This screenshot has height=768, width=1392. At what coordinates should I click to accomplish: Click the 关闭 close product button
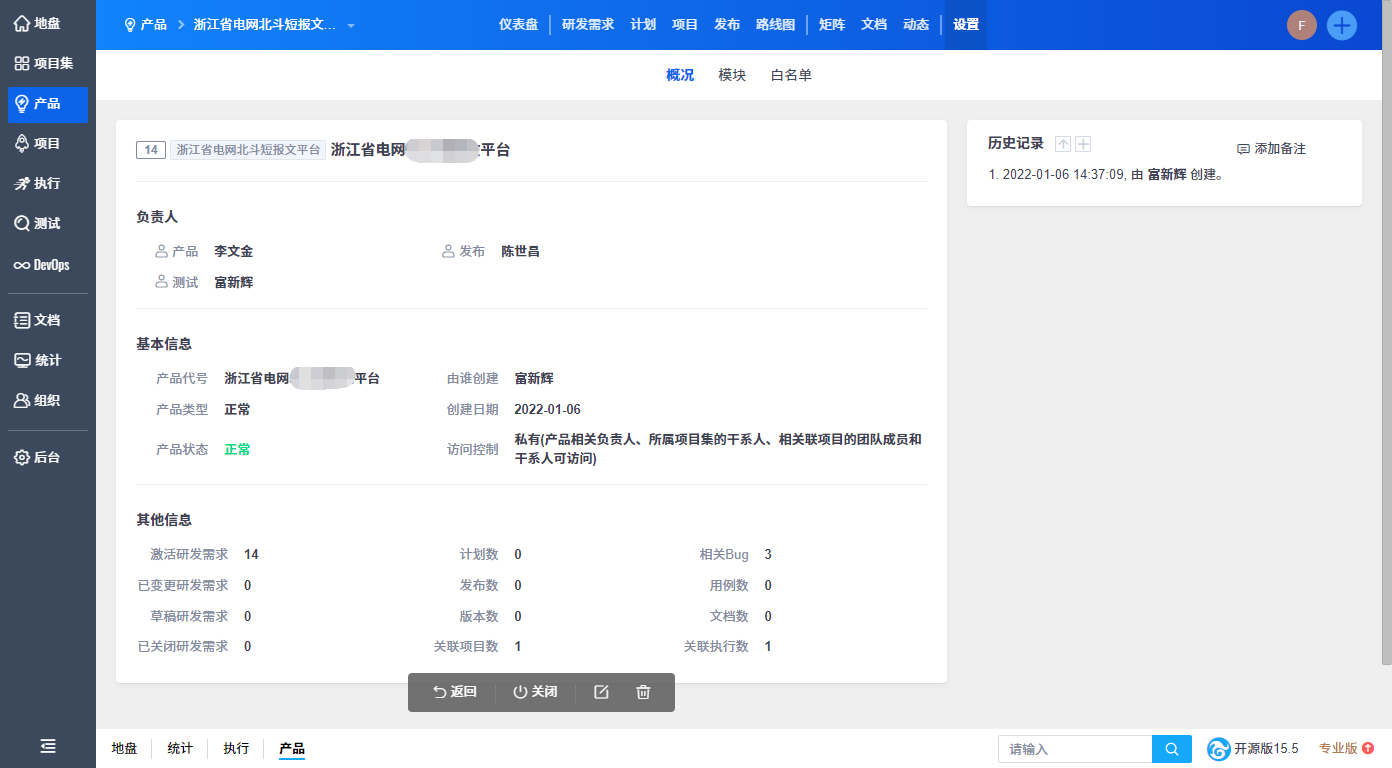coord(535,692)
